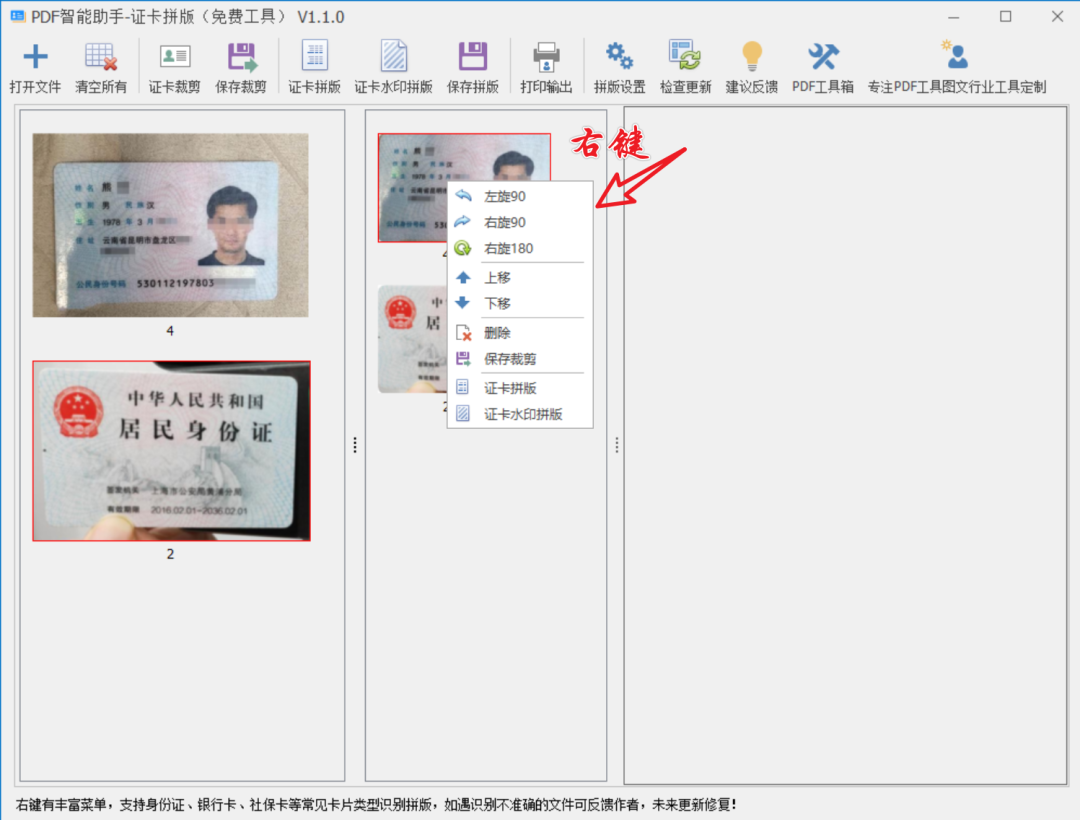Image resolution: width=1080 pixels, height=820 pixels.
Task: Select the 证卡裁剪 card crop tool
Action: point(175,58)
